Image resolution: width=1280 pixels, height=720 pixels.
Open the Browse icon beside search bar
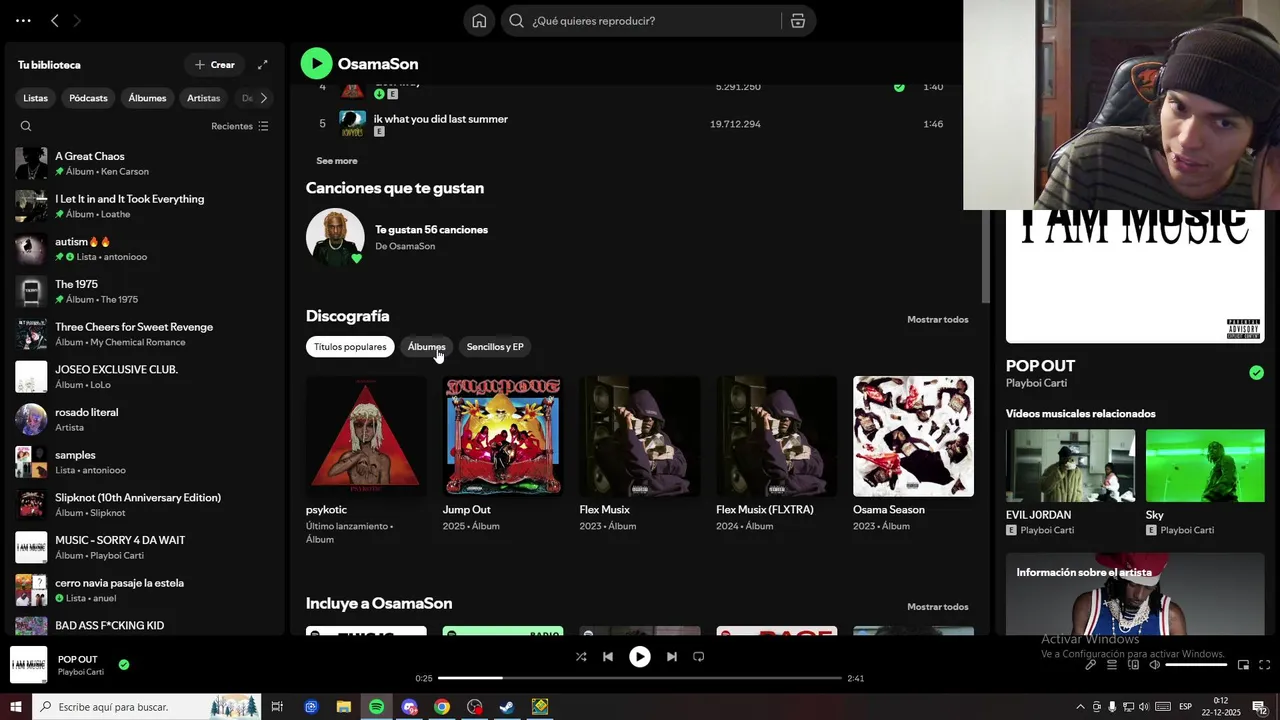click(798, 21)
